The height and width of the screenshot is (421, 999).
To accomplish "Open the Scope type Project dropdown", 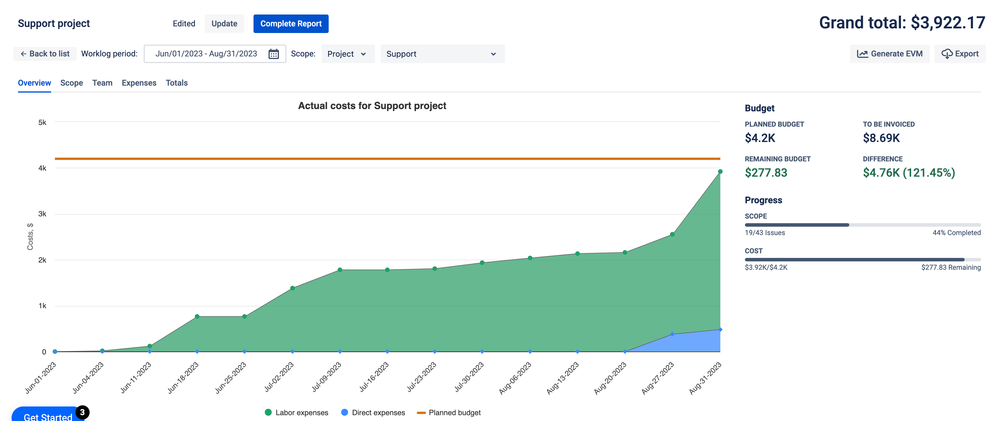I will [347, 54].
